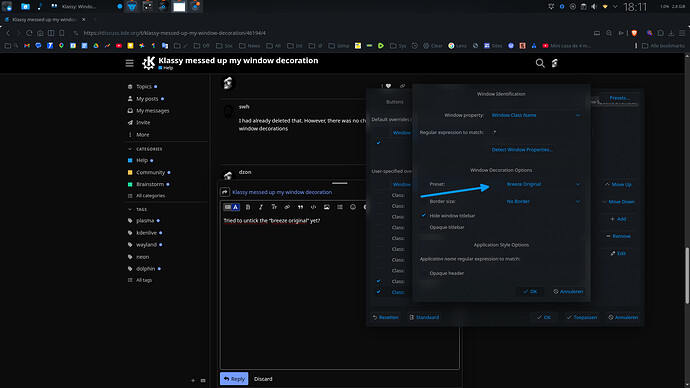Open the Help category in the sidebar
This screenshot has width=690, height=388.
coord(142,161)
